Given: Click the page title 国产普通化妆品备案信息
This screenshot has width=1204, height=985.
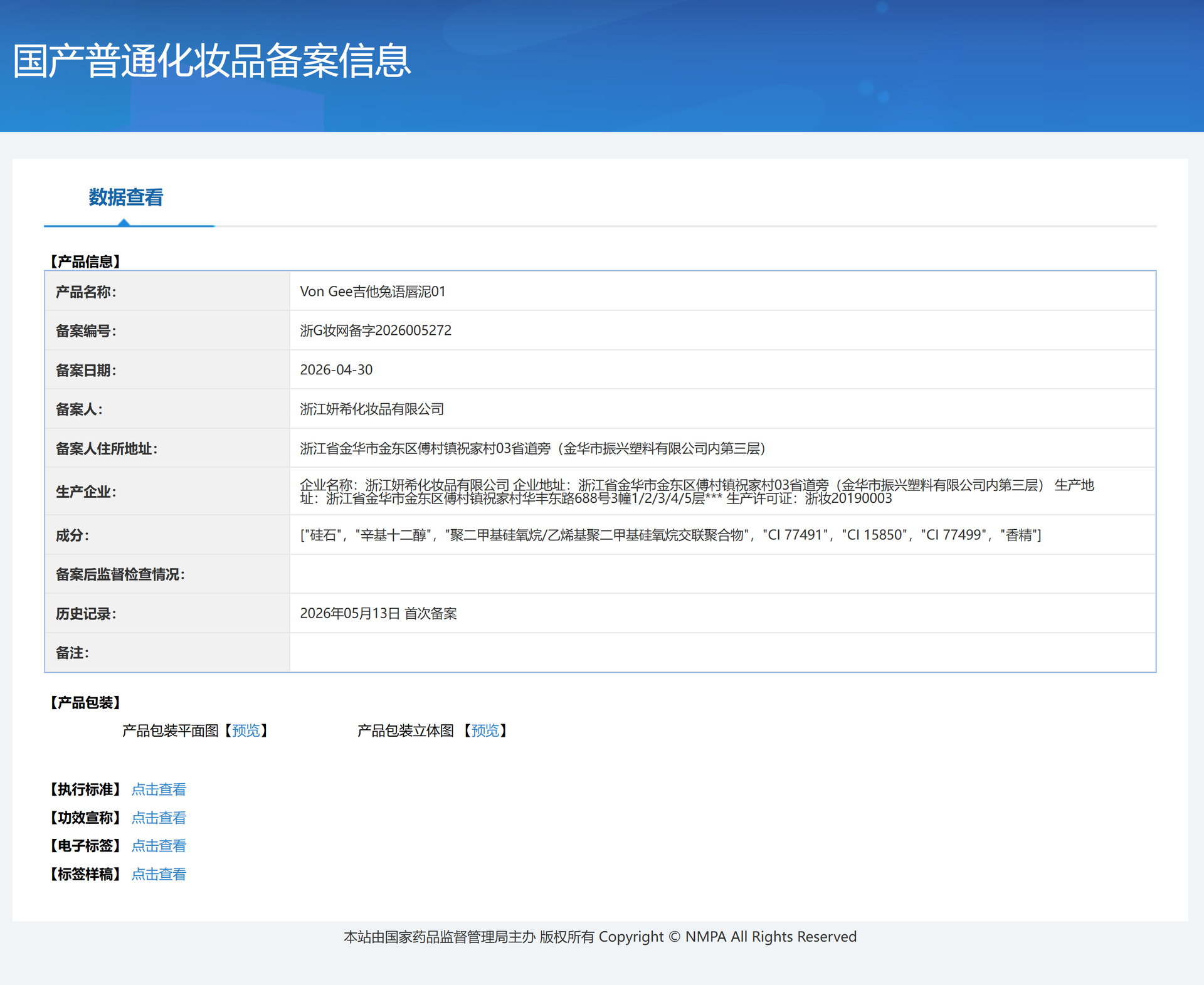Looking at the screenshot, I should tap(212, 61).
